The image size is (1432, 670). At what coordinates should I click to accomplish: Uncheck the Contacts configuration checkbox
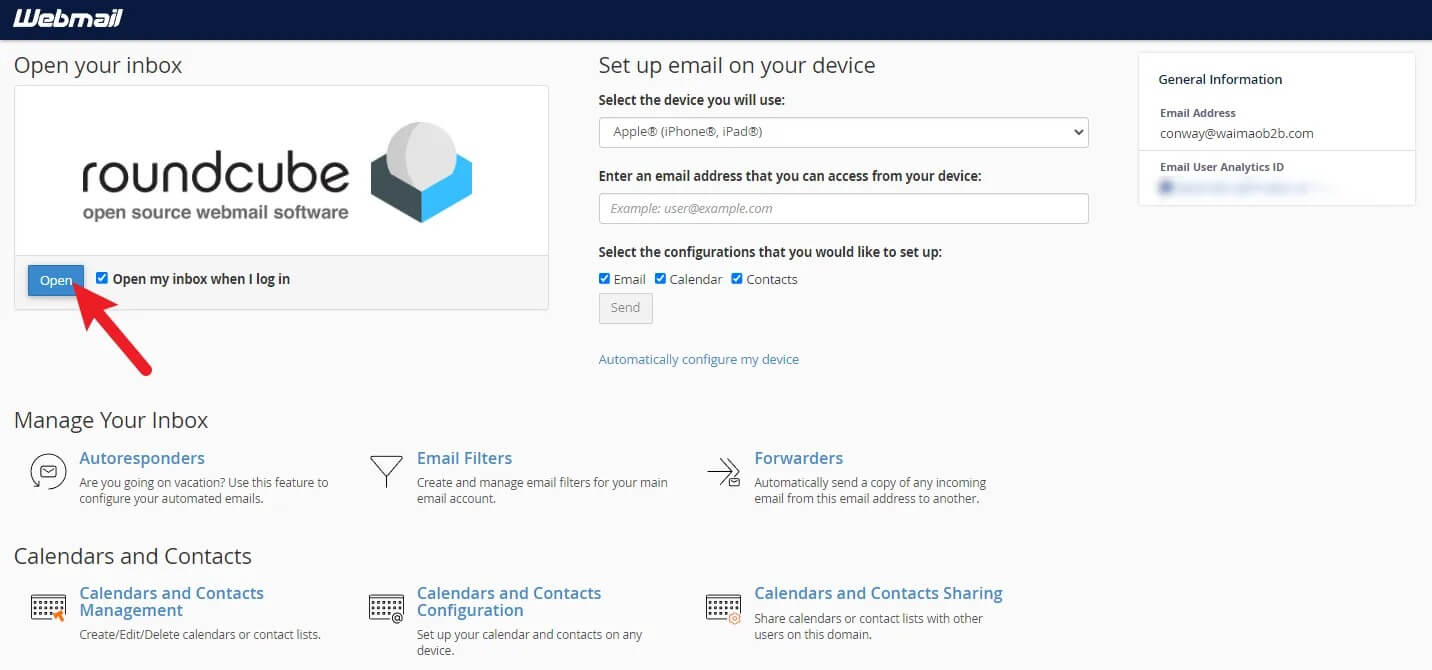tap(737, 279)
